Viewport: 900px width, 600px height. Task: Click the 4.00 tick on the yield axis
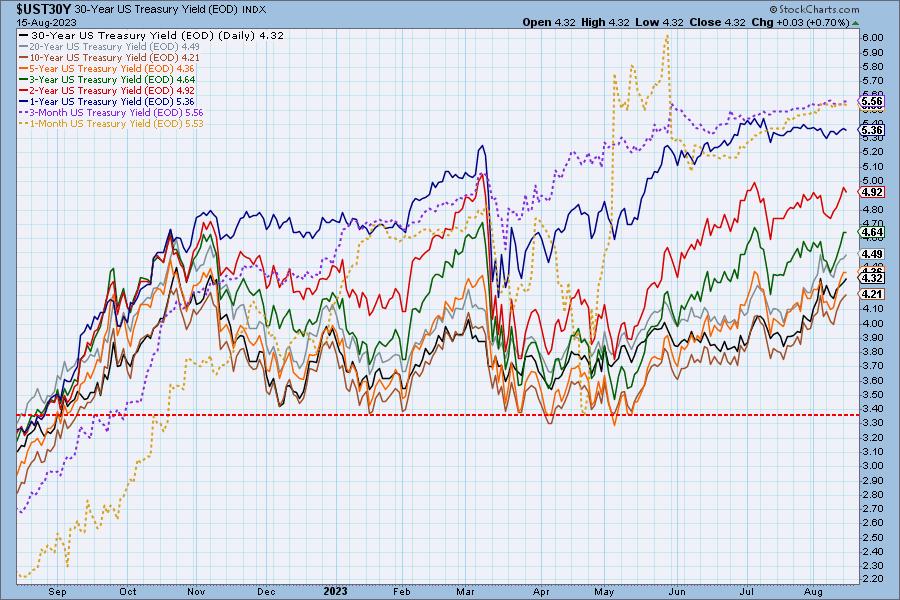[x=873, y=323]
